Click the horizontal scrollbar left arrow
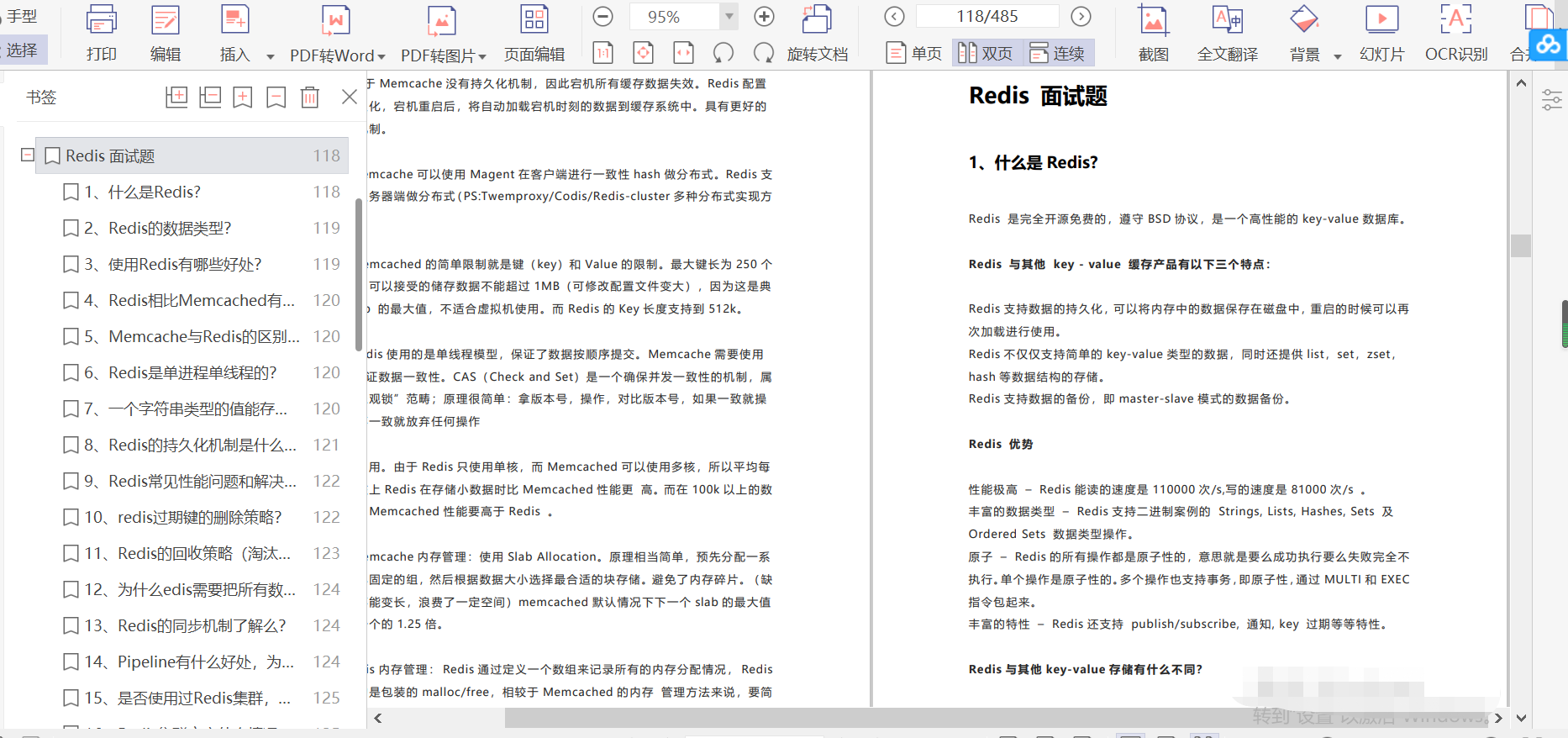1568x738 pixels. click(378, 718)
